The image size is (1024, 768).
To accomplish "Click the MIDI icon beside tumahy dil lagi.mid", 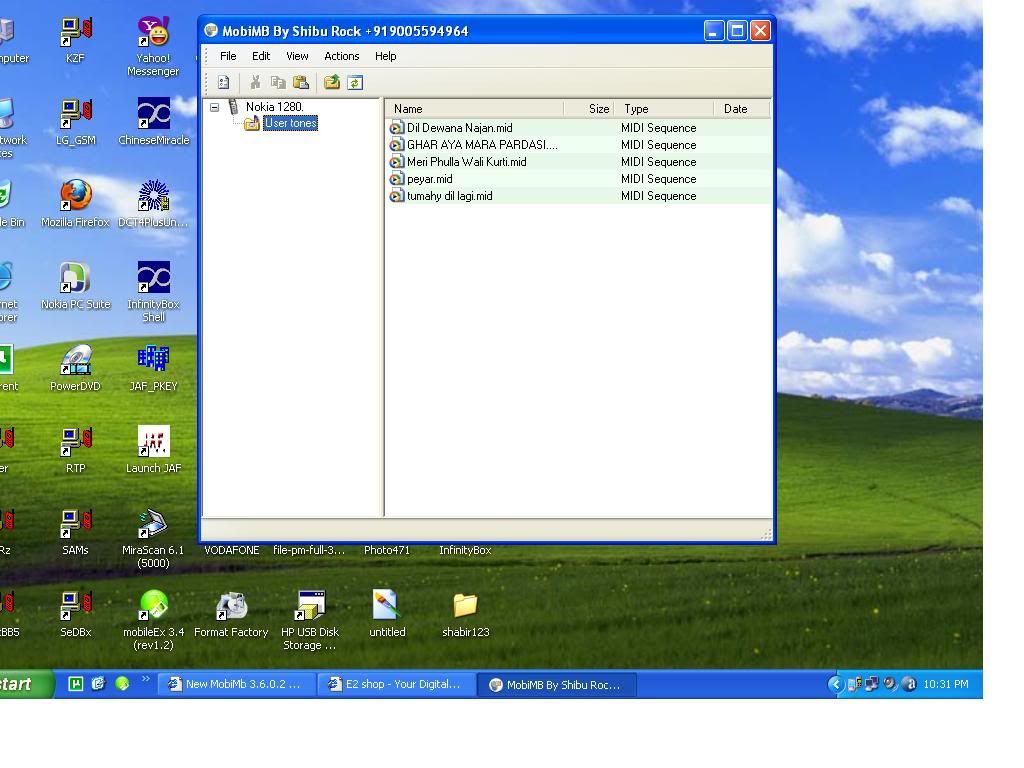I will 396,196.
